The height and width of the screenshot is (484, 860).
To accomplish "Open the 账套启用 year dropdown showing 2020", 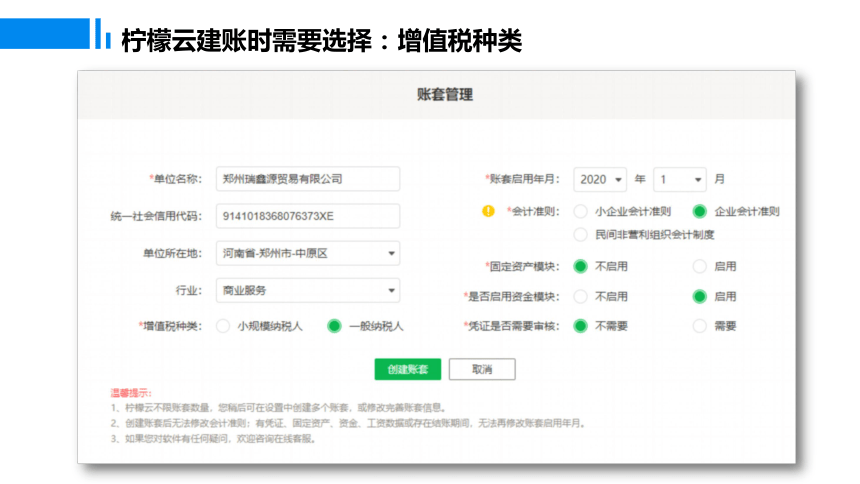I will pyautogui.click(x=600, y=179).
